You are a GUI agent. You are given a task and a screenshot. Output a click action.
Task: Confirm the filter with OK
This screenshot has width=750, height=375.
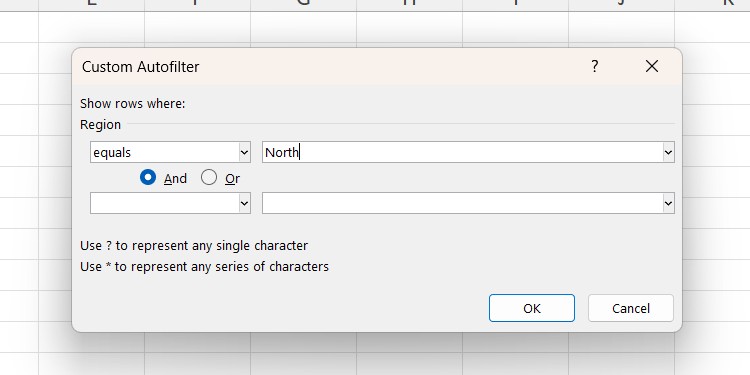pos(531,308)
